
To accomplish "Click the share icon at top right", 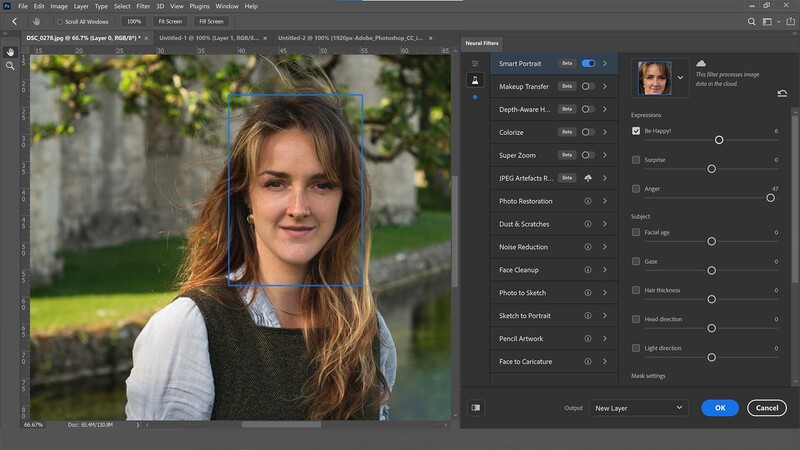I will pos(791,21).
